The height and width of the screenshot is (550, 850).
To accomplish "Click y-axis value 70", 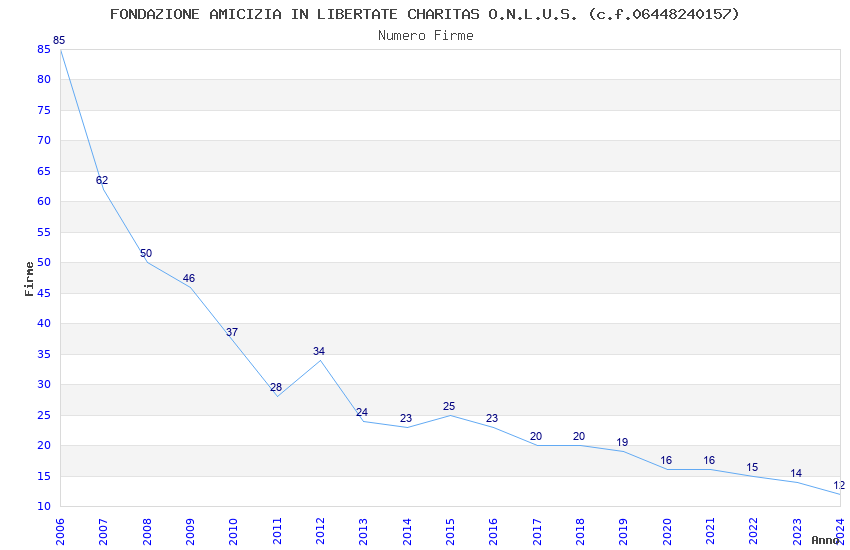I will (x=44, y=140).
